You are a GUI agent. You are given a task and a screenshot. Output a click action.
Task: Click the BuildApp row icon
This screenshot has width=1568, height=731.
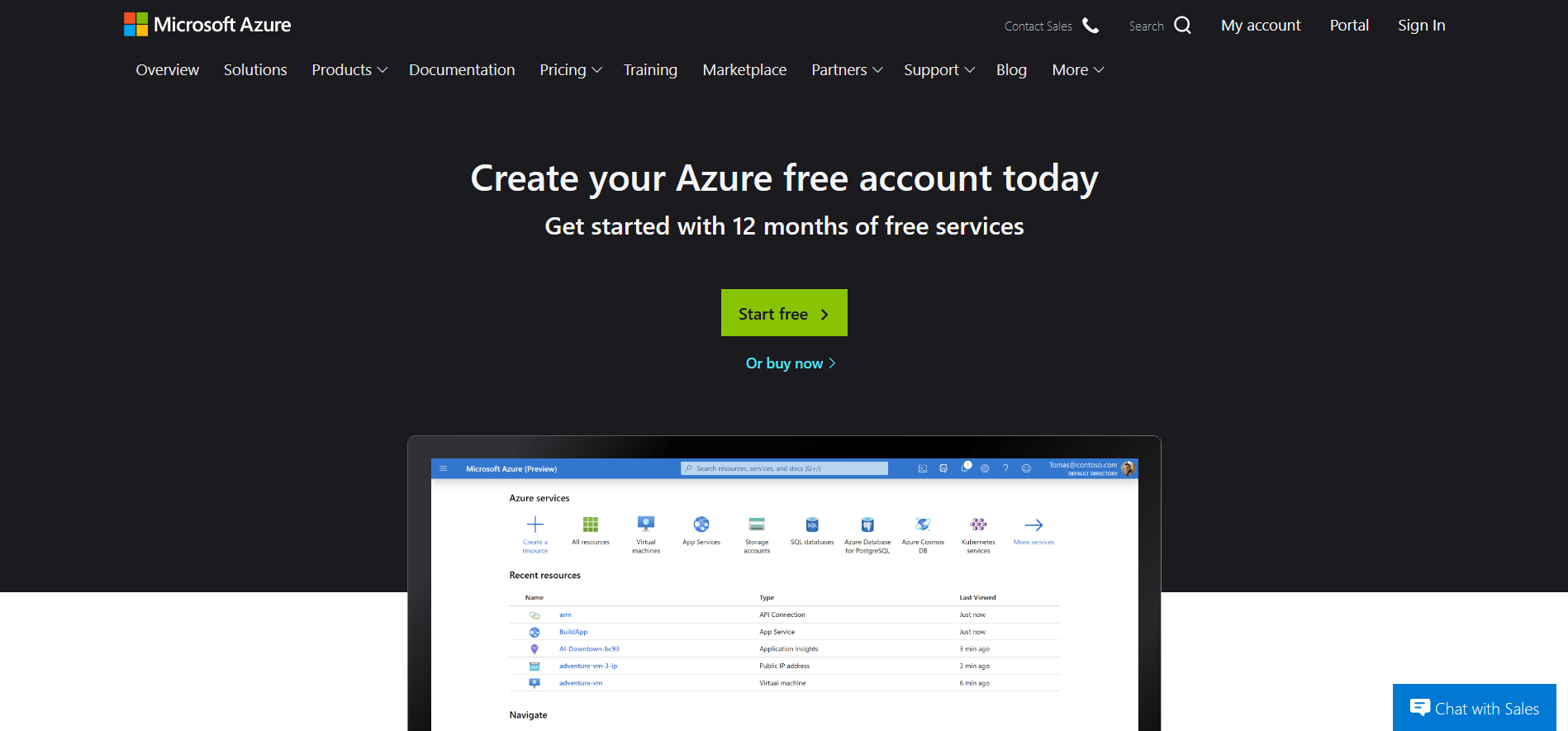click(535, 632)
